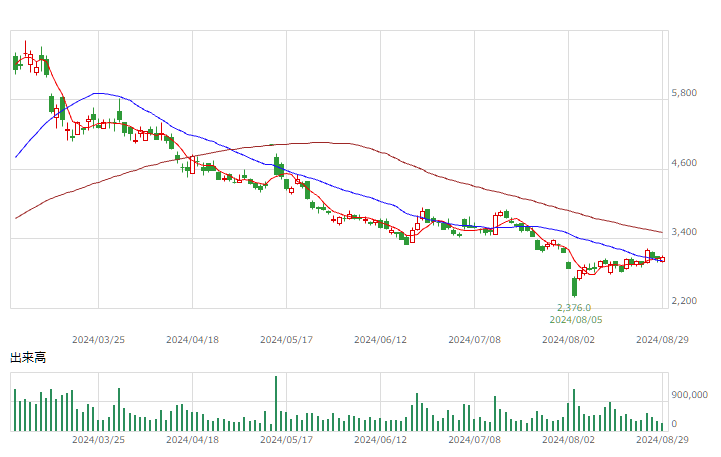721x457 pixels.
Task: Click the 4,600 price axis label
Action: click(684, 163)
